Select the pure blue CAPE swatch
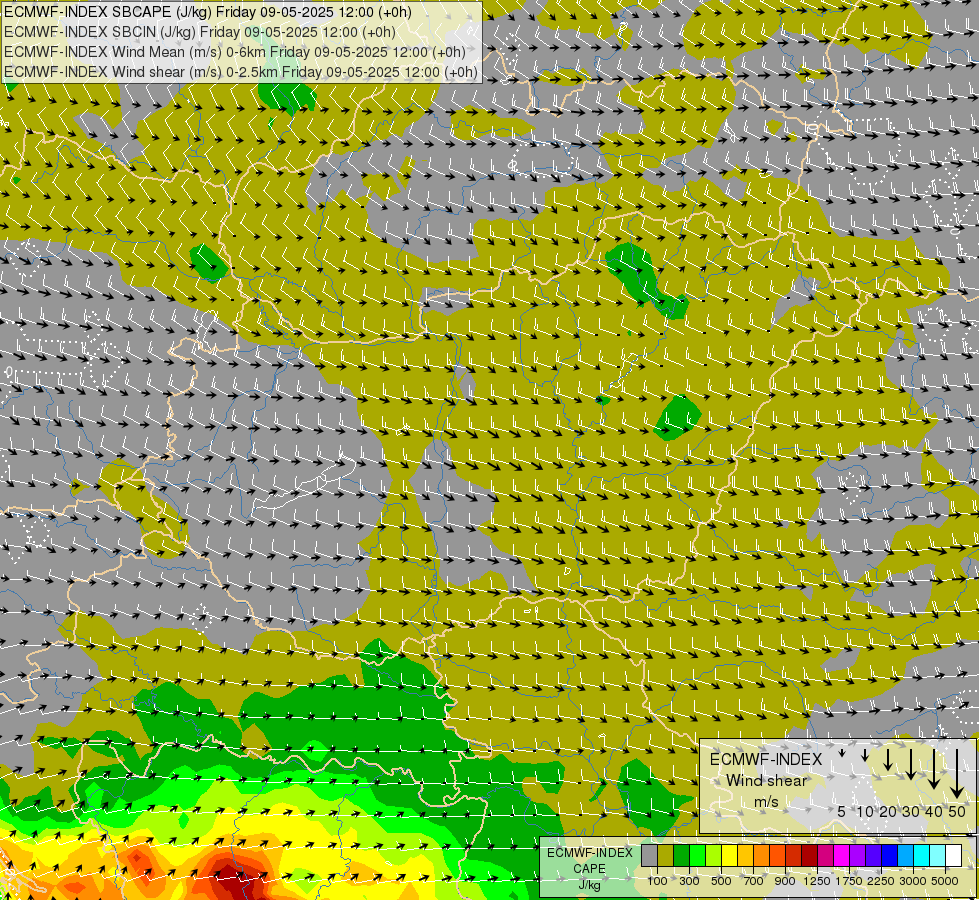The height and width of the screenshot is (900, 979). (890, 856)
